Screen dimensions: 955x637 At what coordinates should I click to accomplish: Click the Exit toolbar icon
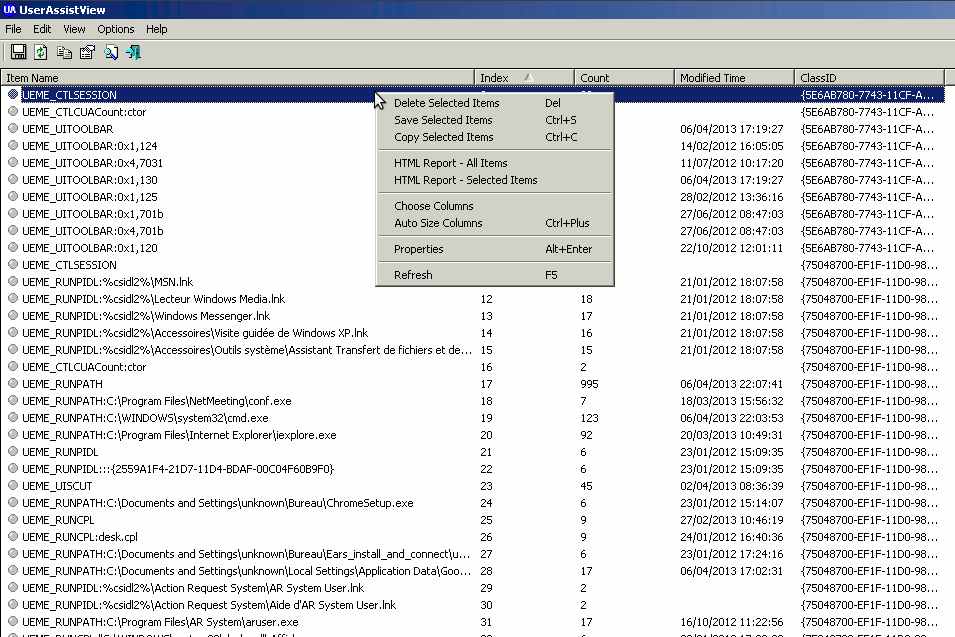(x=133, y=52)
